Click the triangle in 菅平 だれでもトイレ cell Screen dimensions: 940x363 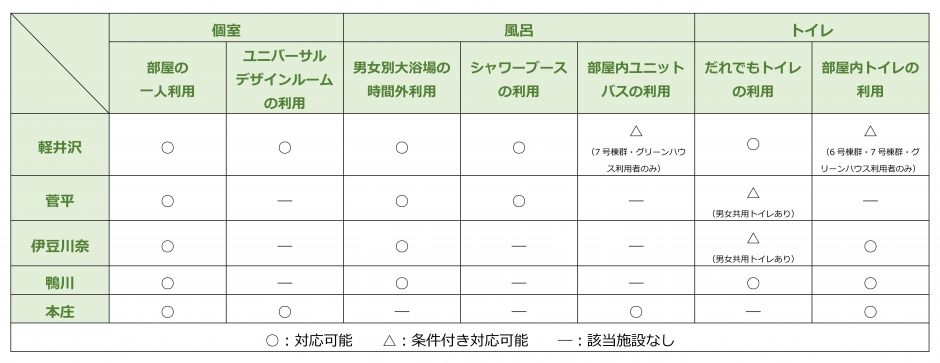[754, 193]
